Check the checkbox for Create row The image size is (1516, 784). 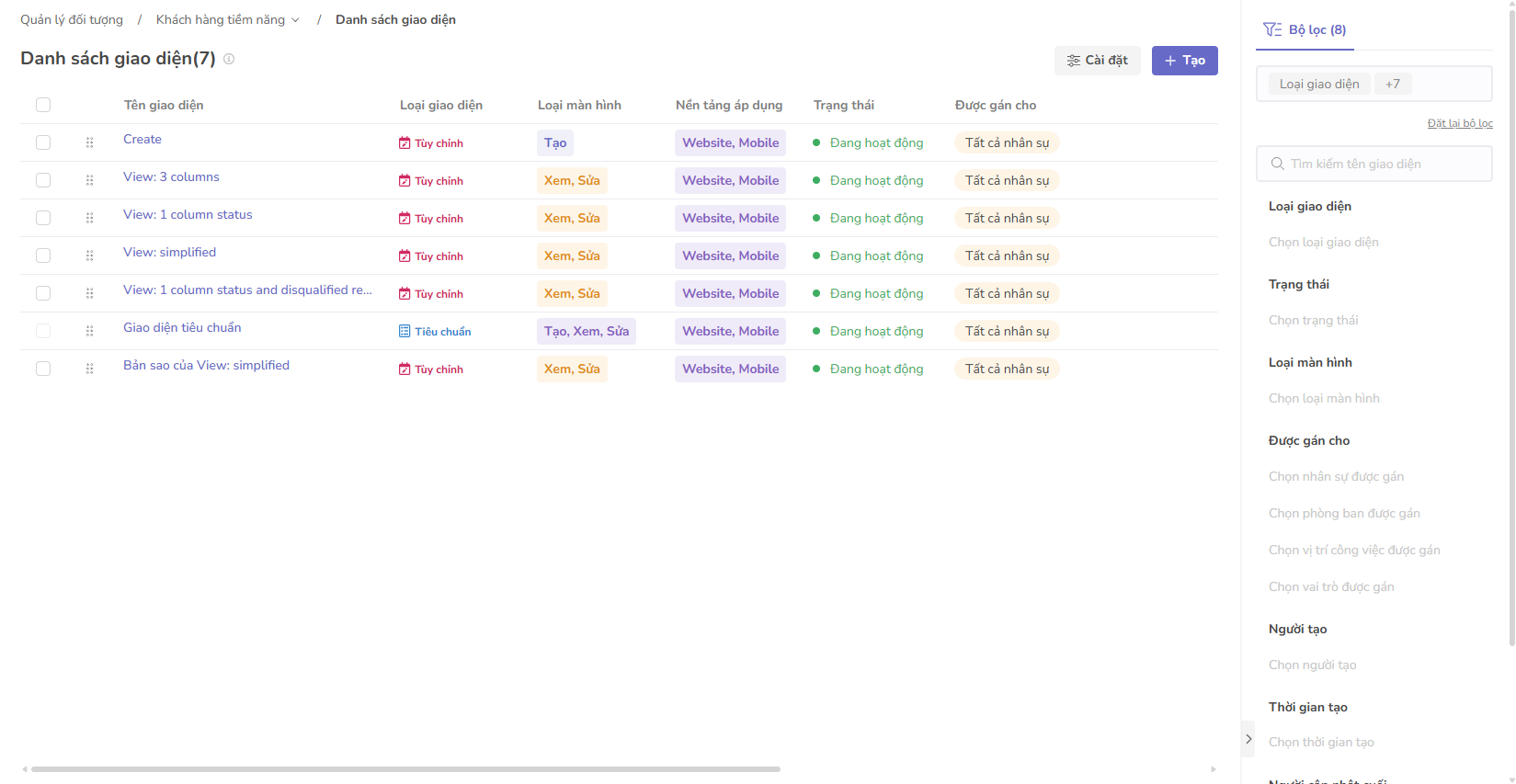[x=43, y=142]
